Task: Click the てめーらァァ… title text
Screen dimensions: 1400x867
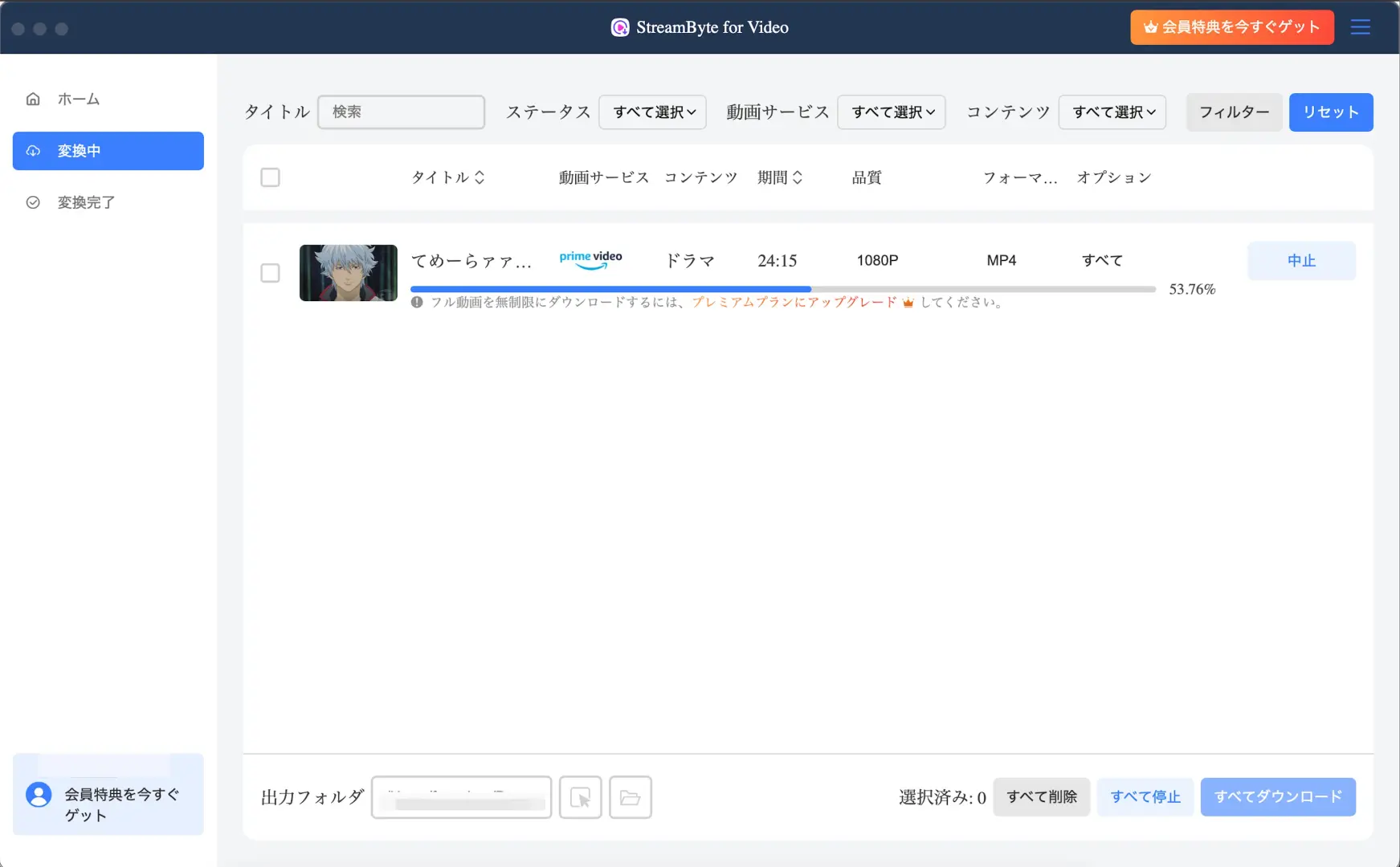Action: [x=471, y=261]
